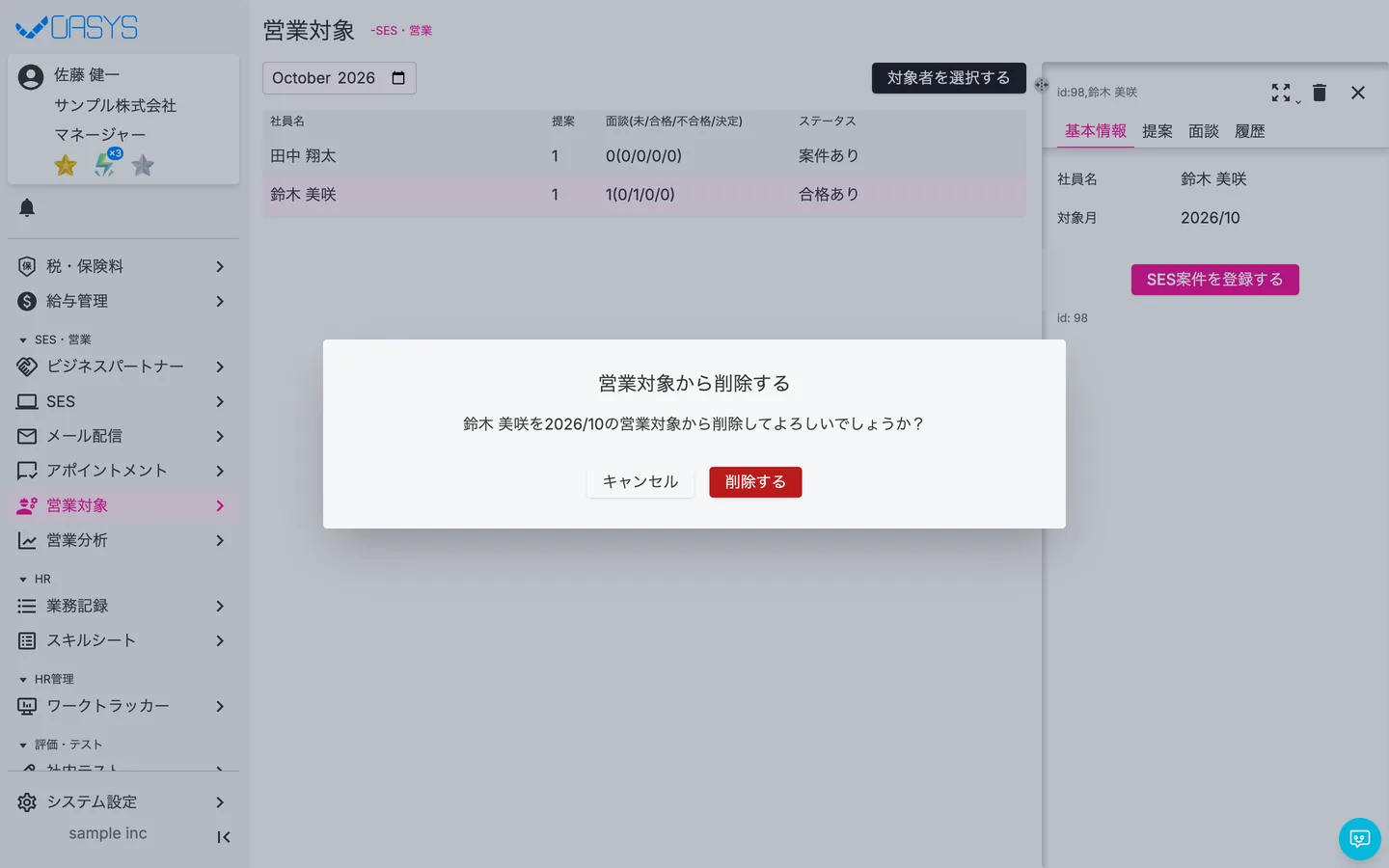This screenshot has width=1389, height=868.
Task: Click the October 2026 month field
Action: pos(340,78)
